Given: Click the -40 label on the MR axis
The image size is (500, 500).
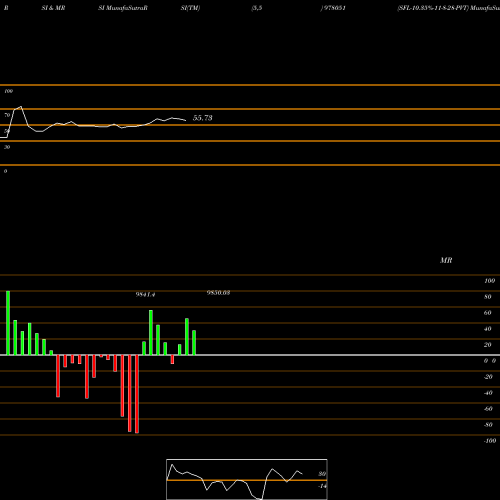Looking at the screenshot, I should click(488, 393).
